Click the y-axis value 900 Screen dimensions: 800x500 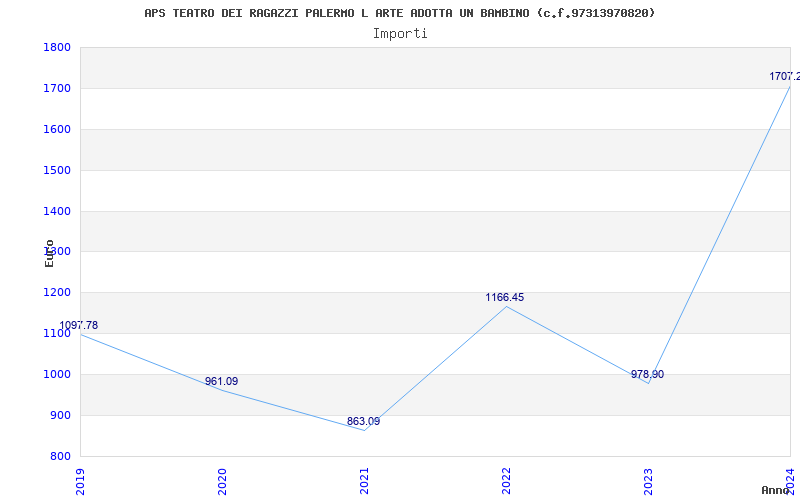tap(60, 415)
